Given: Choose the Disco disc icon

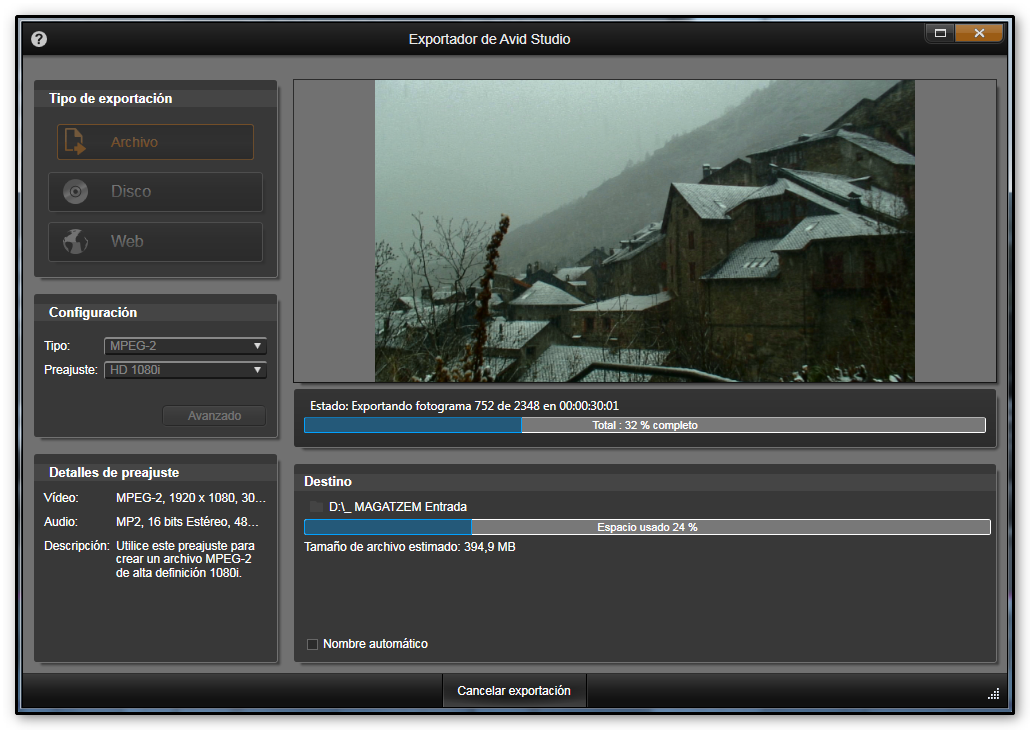Looking at the screenshot, I should pyautogui.click(x=76, y=192).
